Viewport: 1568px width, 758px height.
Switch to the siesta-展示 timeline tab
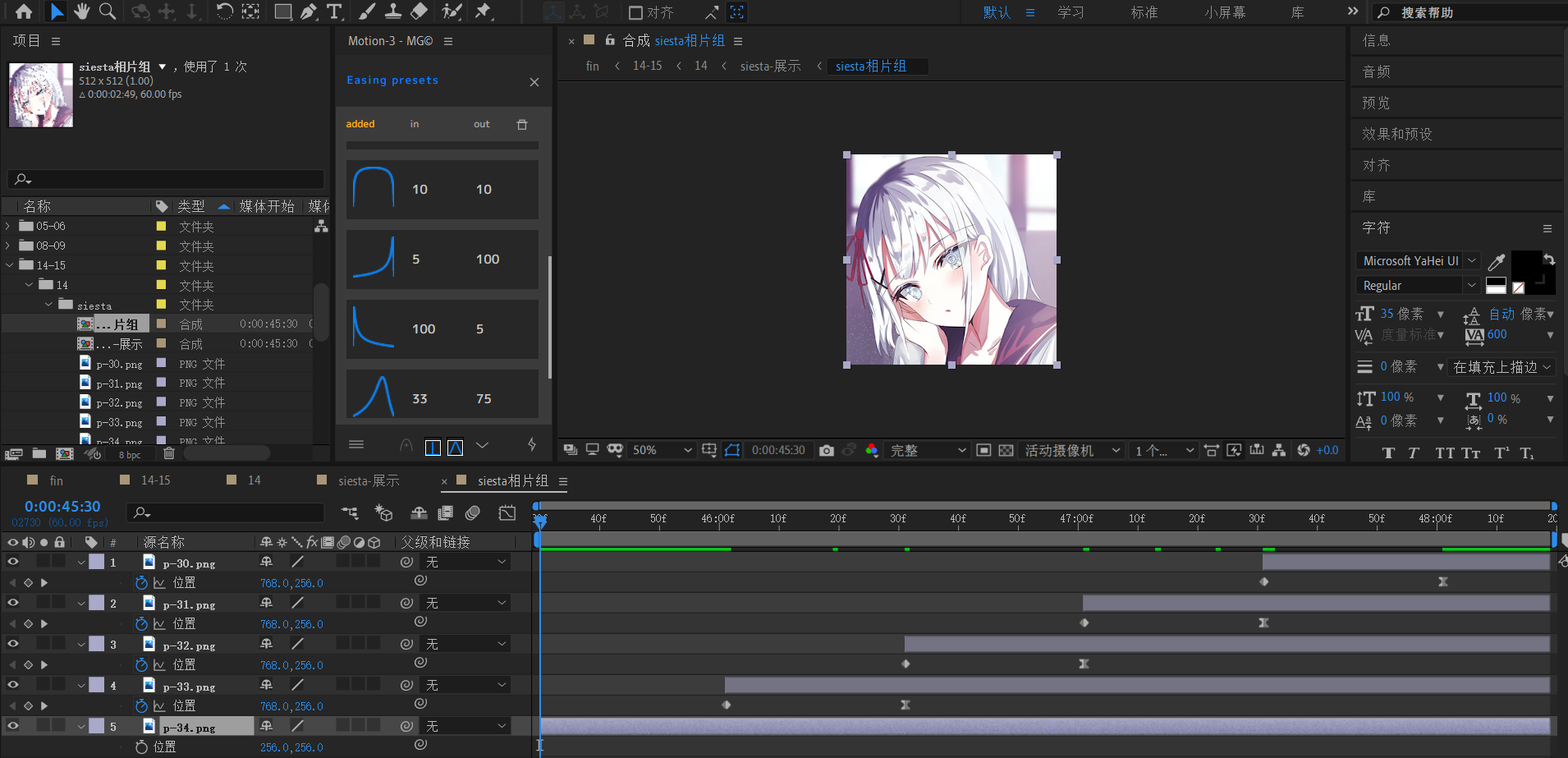pos(369,480)
